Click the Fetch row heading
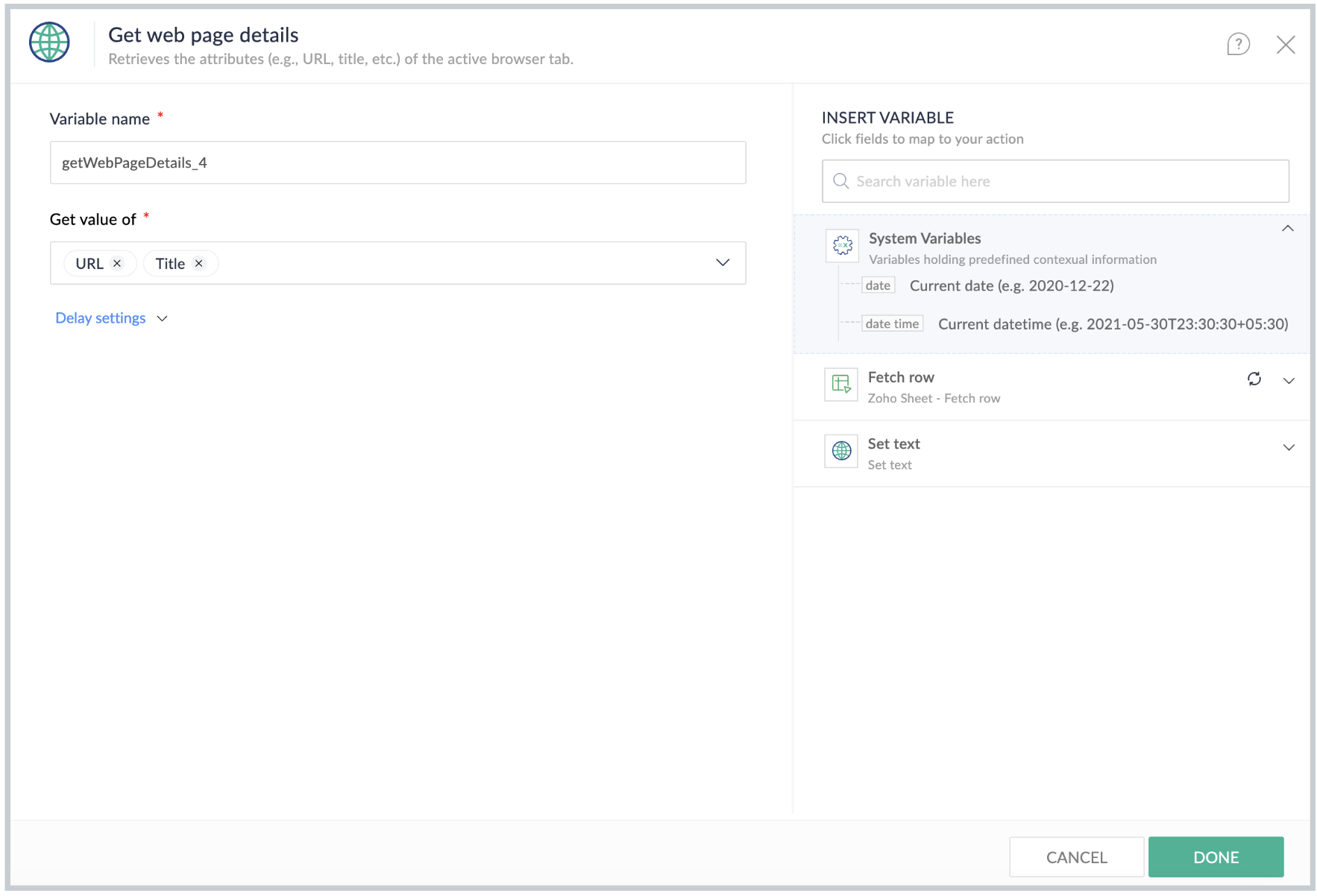The image size is (1317, 896). coord(901,377)
